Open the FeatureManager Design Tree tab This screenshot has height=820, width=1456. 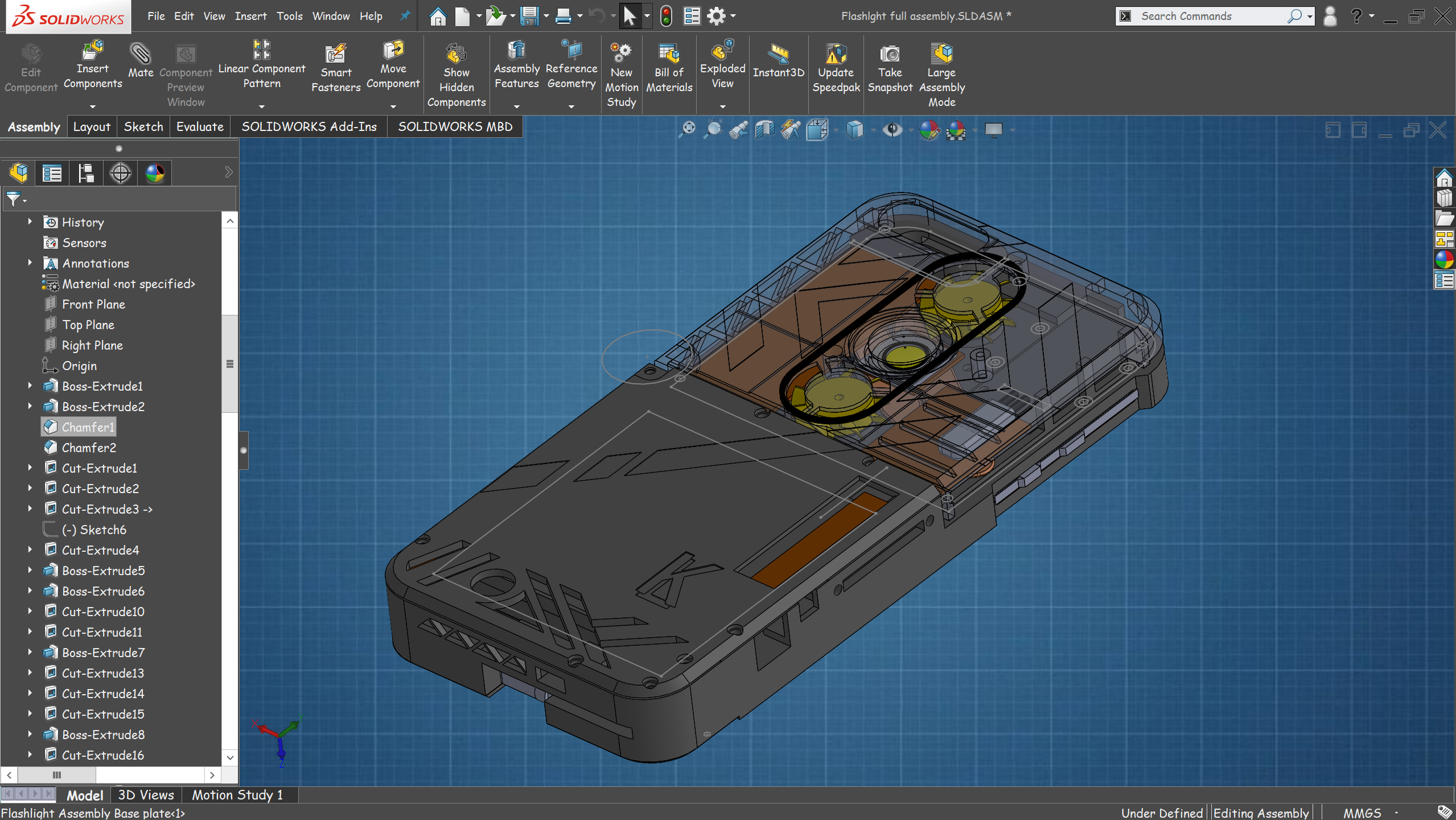point(19,173)
